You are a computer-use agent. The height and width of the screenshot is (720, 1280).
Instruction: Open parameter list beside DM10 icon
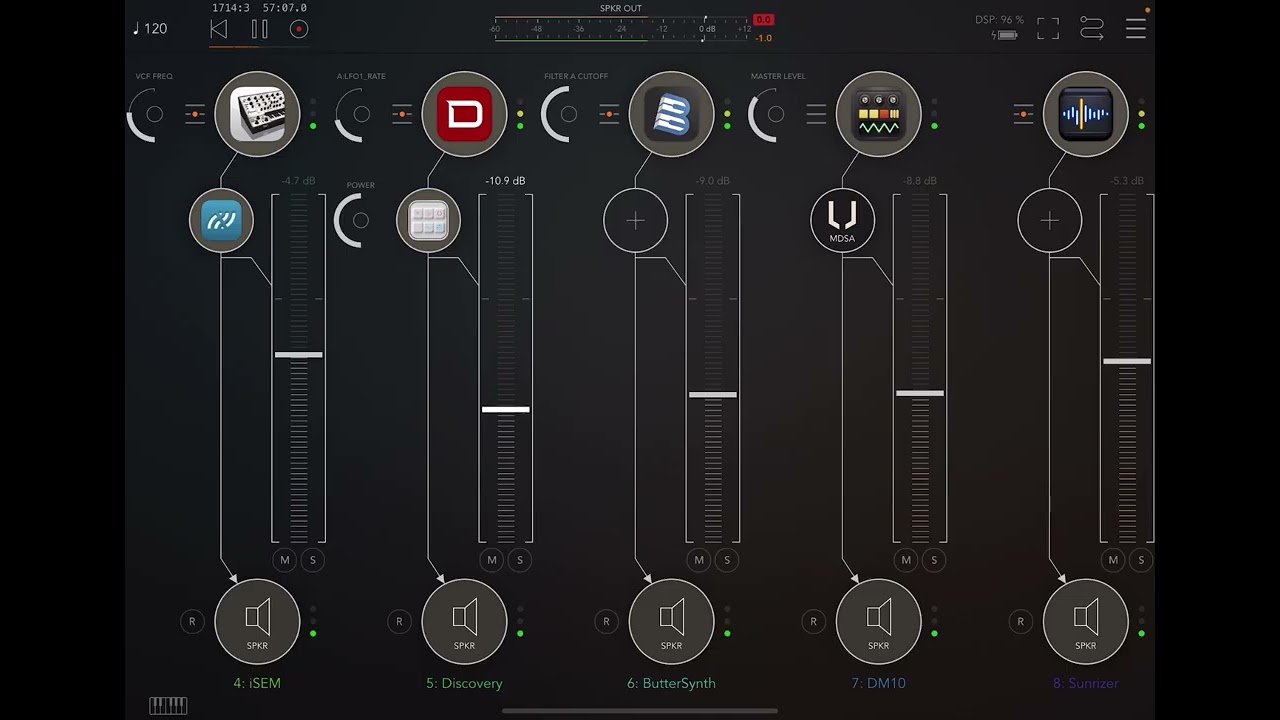816,114
